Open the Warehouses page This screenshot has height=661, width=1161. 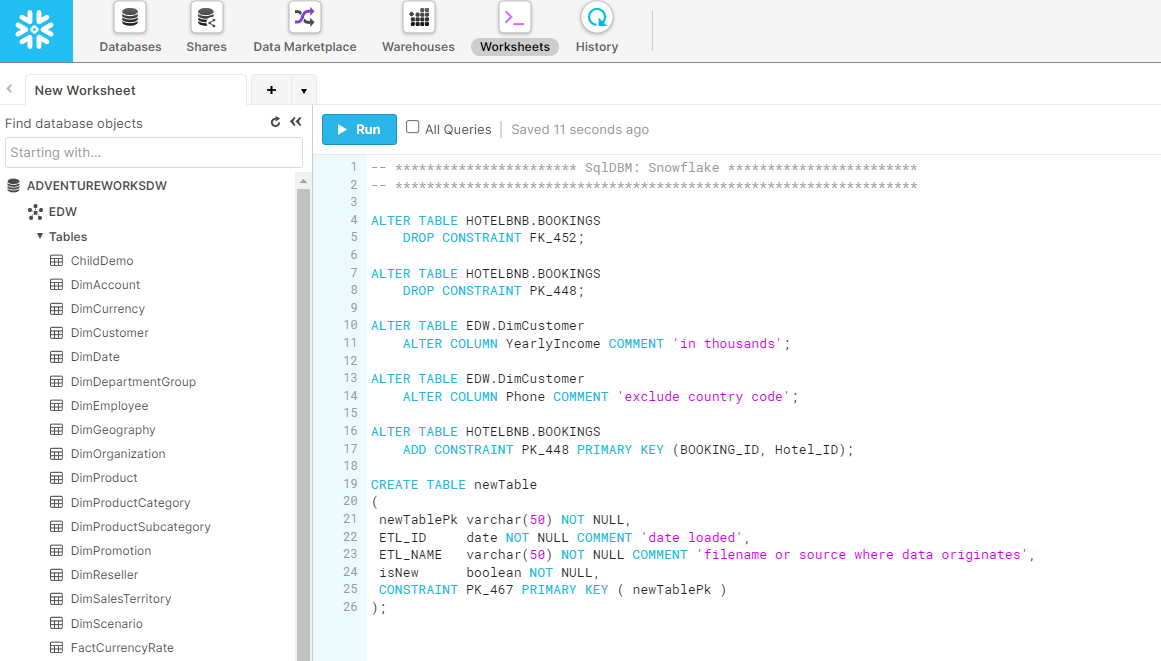418,28
